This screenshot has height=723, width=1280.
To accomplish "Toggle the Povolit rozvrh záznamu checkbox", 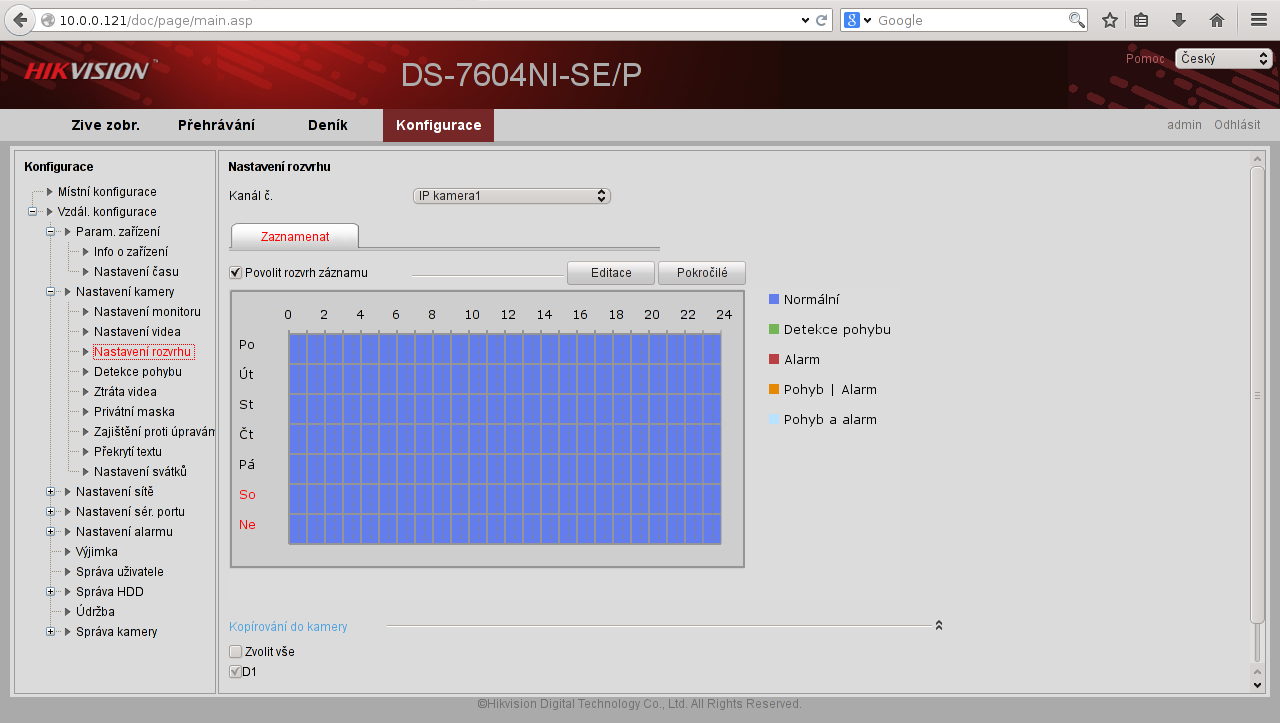I will tap(236, 272).
